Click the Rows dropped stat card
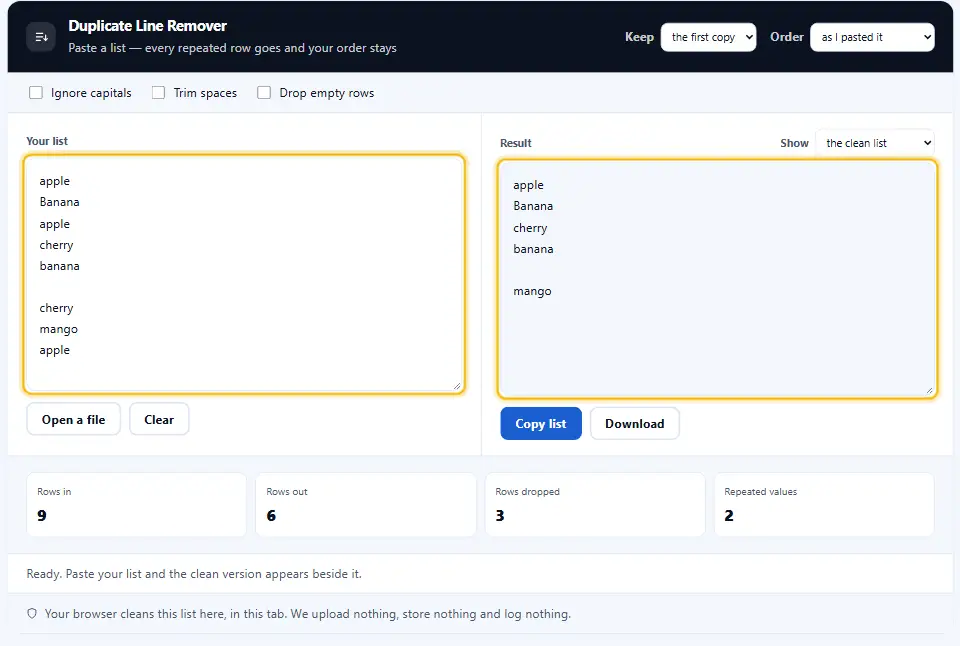This screenshot has height=646, width=960. 594,505
